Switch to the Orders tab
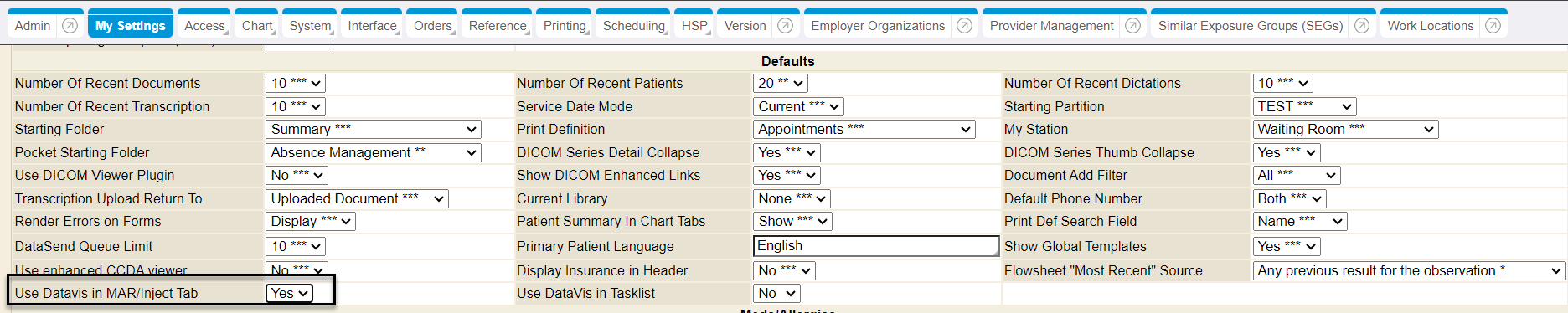This screenshot has height=313, width=1568. coord(433,26)
